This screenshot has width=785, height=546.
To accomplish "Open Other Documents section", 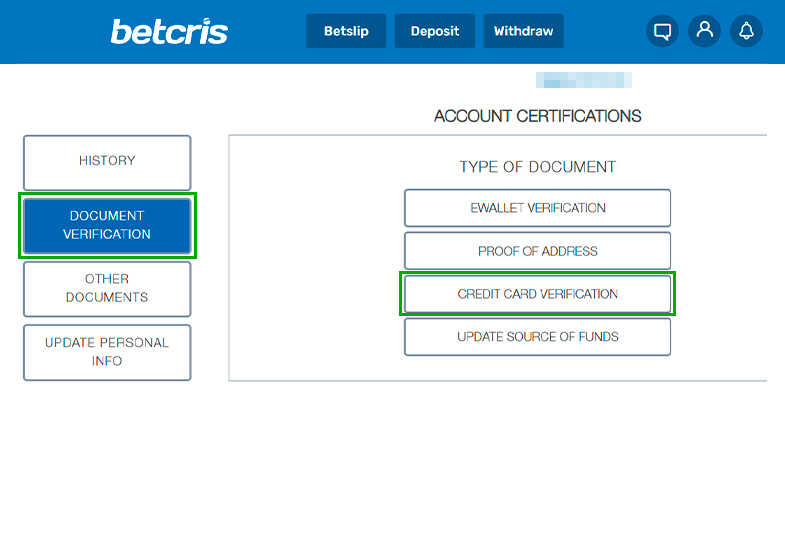I will tap(107, 289).
